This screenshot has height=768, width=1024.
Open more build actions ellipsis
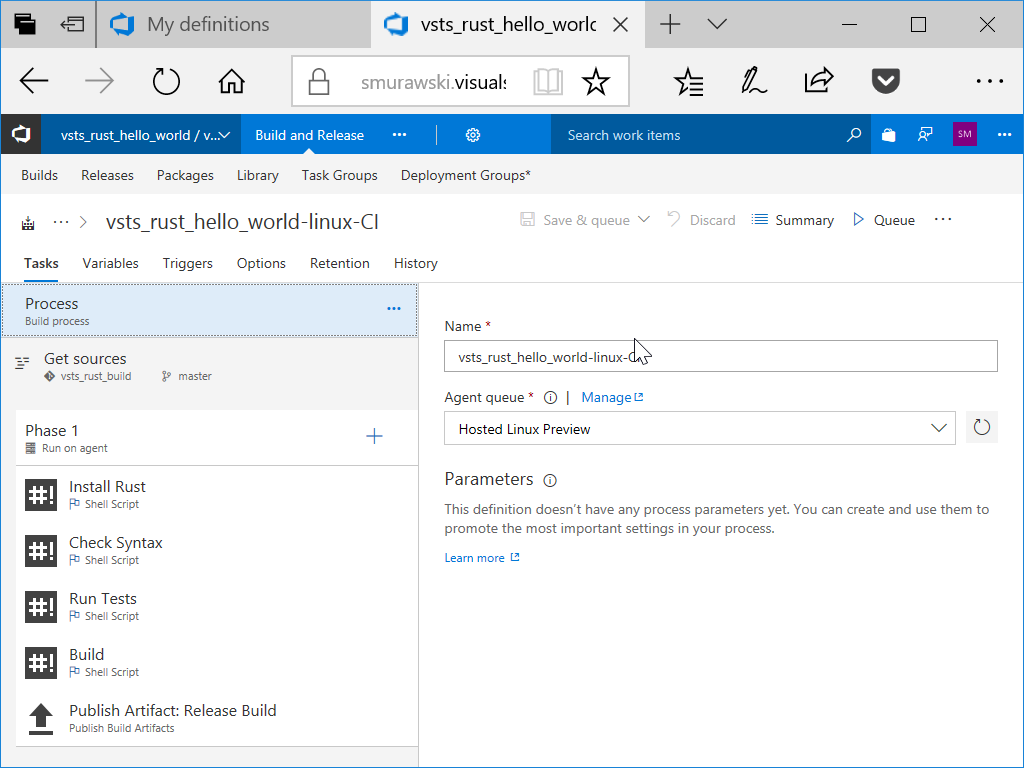coord(942,219)
